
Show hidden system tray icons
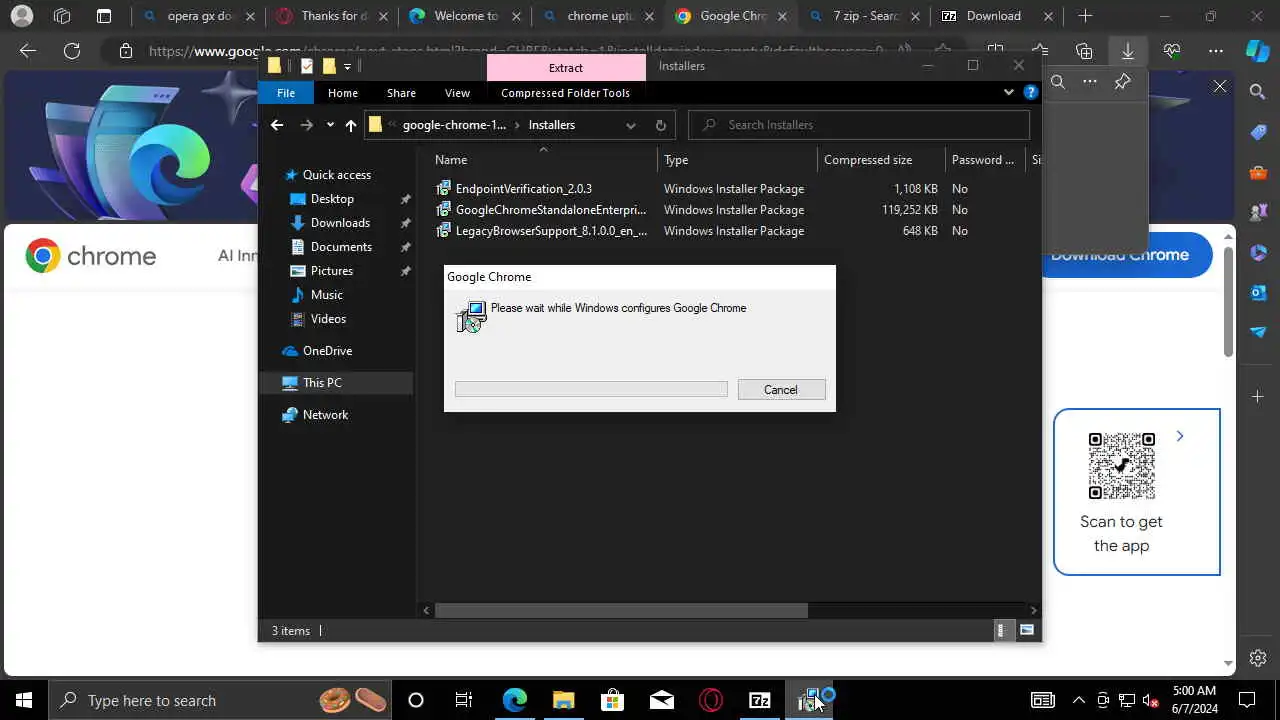(x=1078, y=700)
